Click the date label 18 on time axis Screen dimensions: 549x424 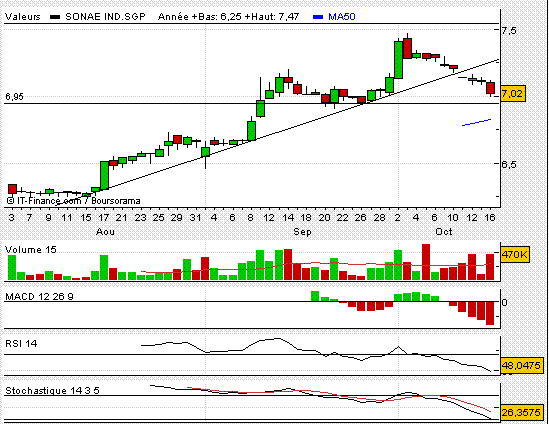tap(306, 218)
